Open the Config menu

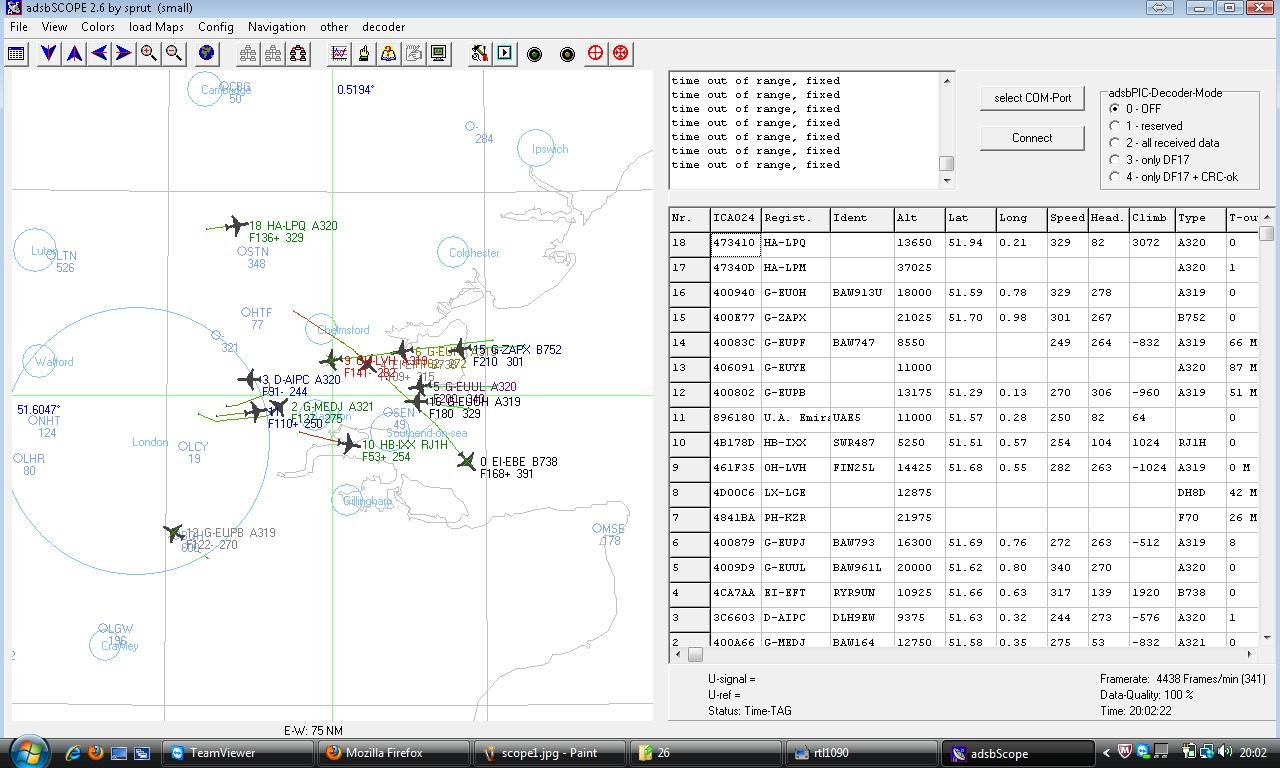pyautogui.click(x=216, y=27)
